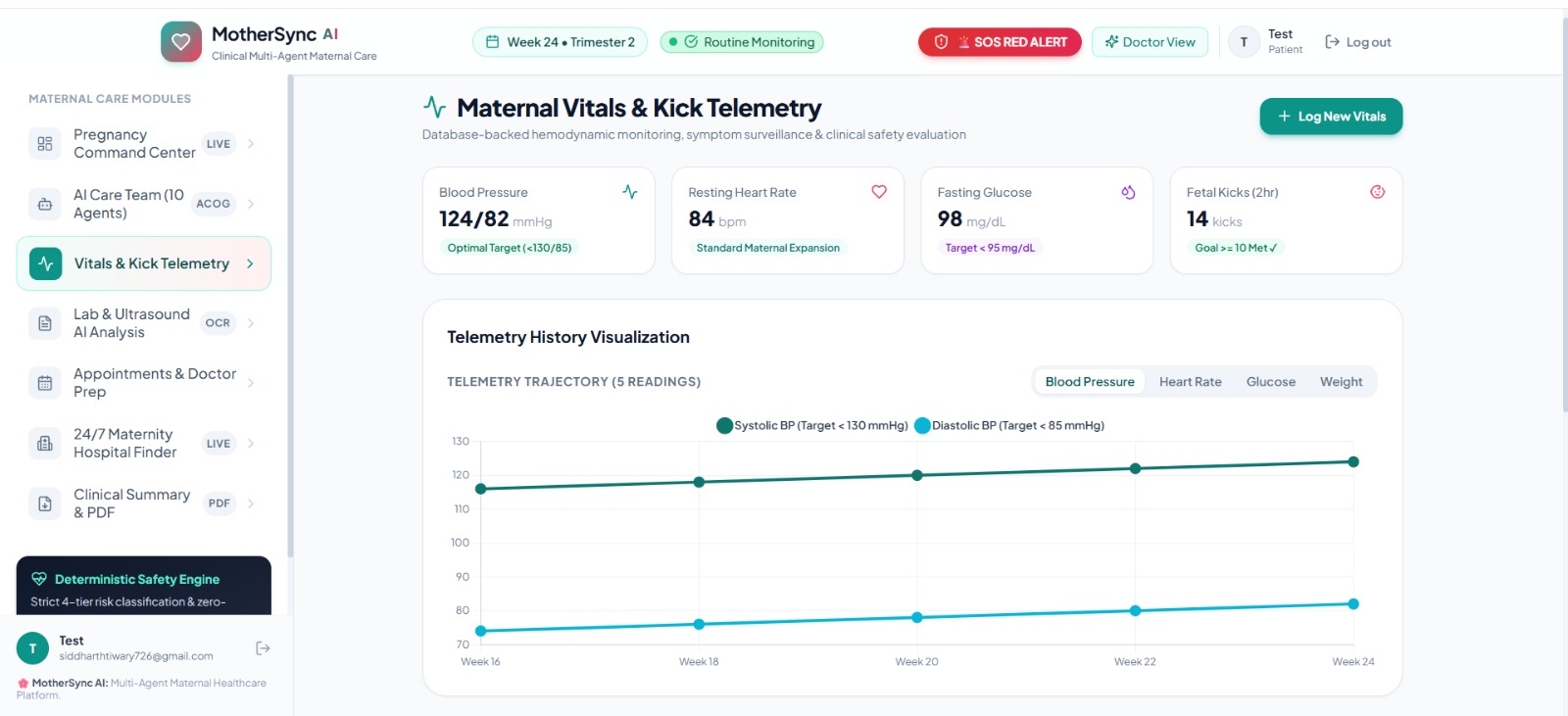Image resolution: width=1568 pixels, height=716 pixels.
Task: Expand the Vitals & Kick Telemetry chevron
Action: (x=251, y=263)
